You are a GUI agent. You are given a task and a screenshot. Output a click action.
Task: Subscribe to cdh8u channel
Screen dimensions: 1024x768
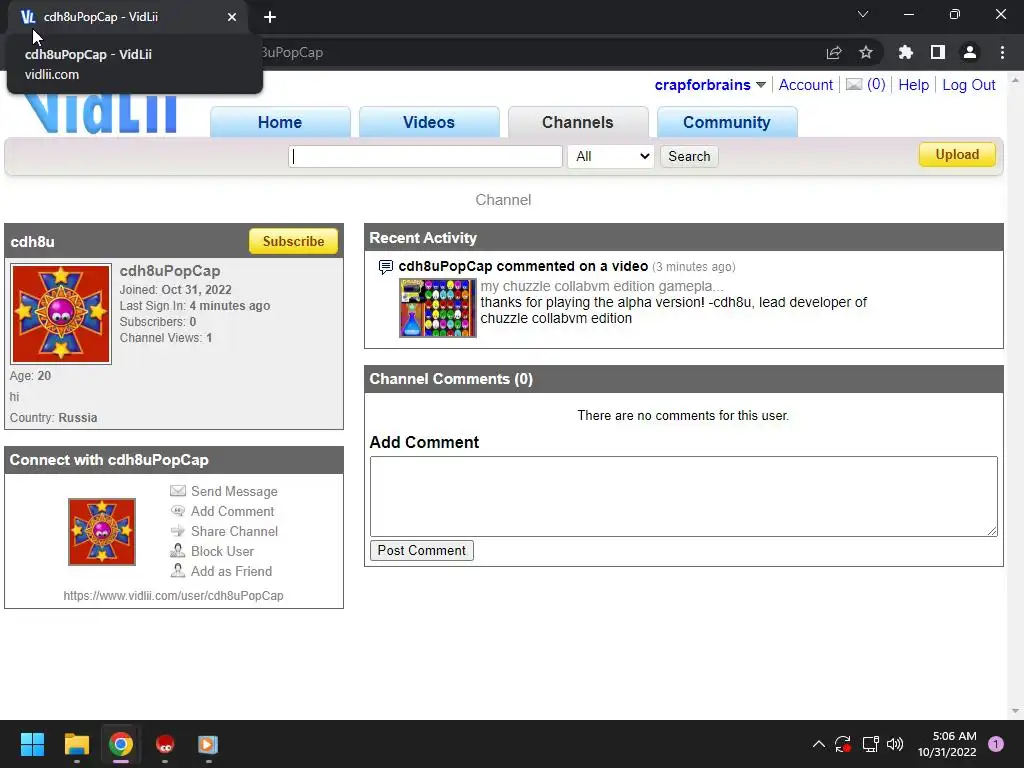click(x=293, y=241)
